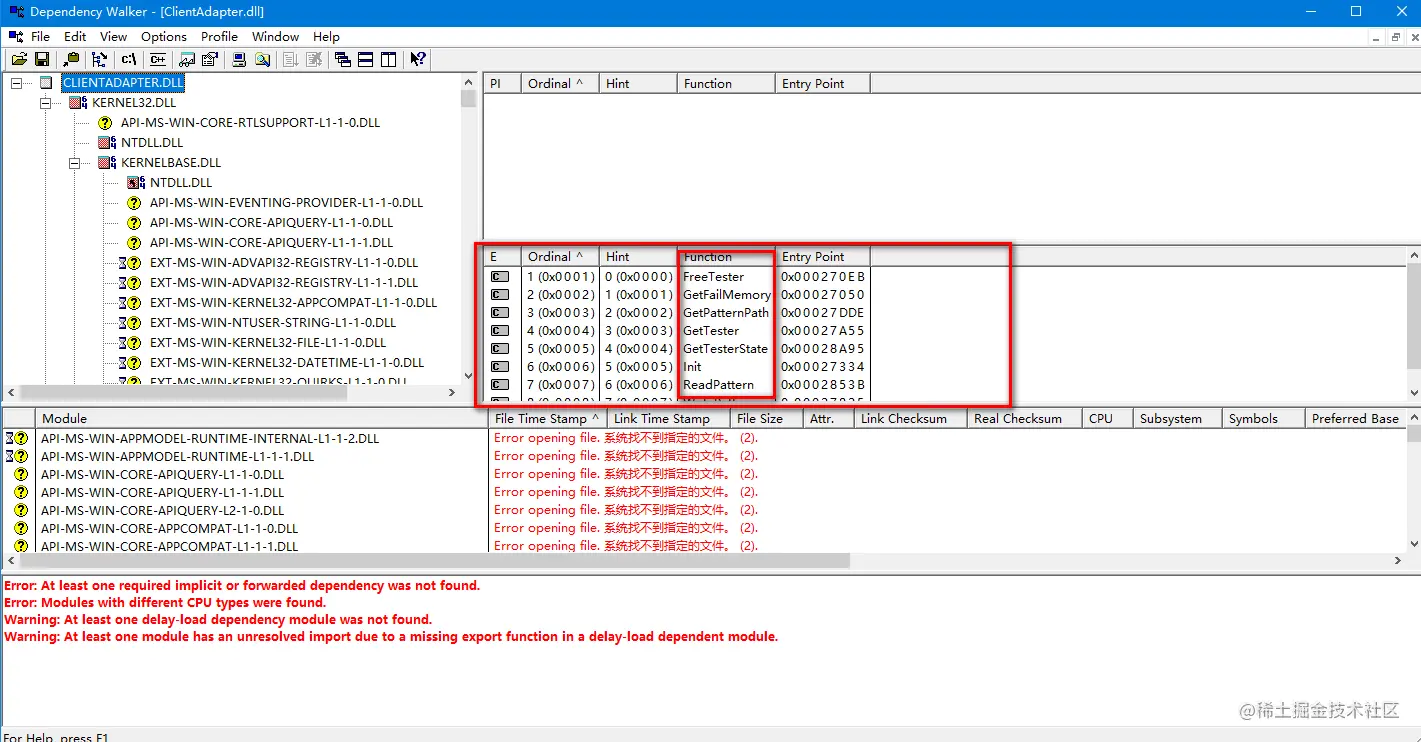Sort modules by File Size header
Viewport: 1421px width, 742px height.
(x=766, y=419)
